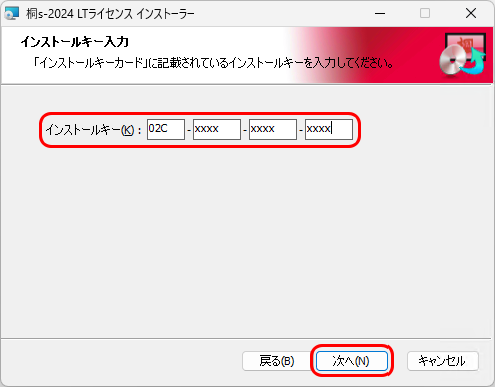Click the instruction text about the install key card

click(213, 62)
